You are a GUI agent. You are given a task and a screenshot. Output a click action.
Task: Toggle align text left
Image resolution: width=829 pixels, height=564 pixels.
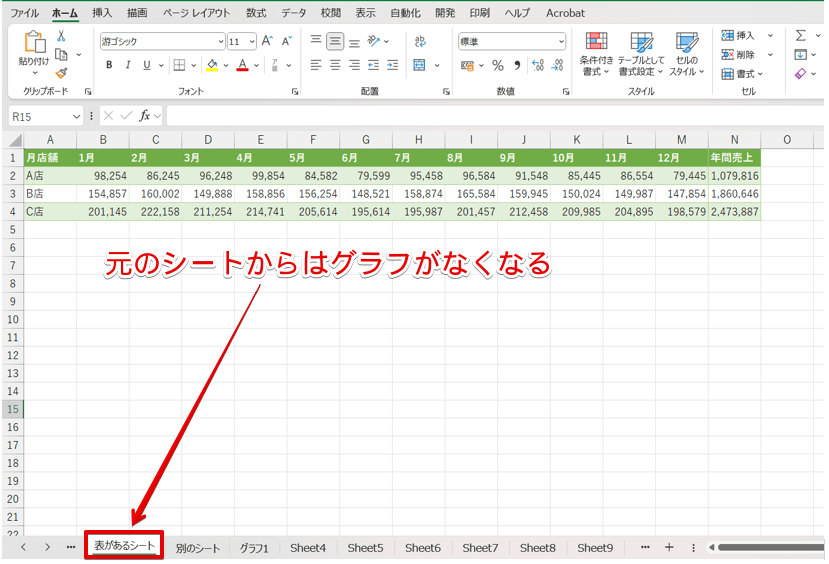pos(316,65)
